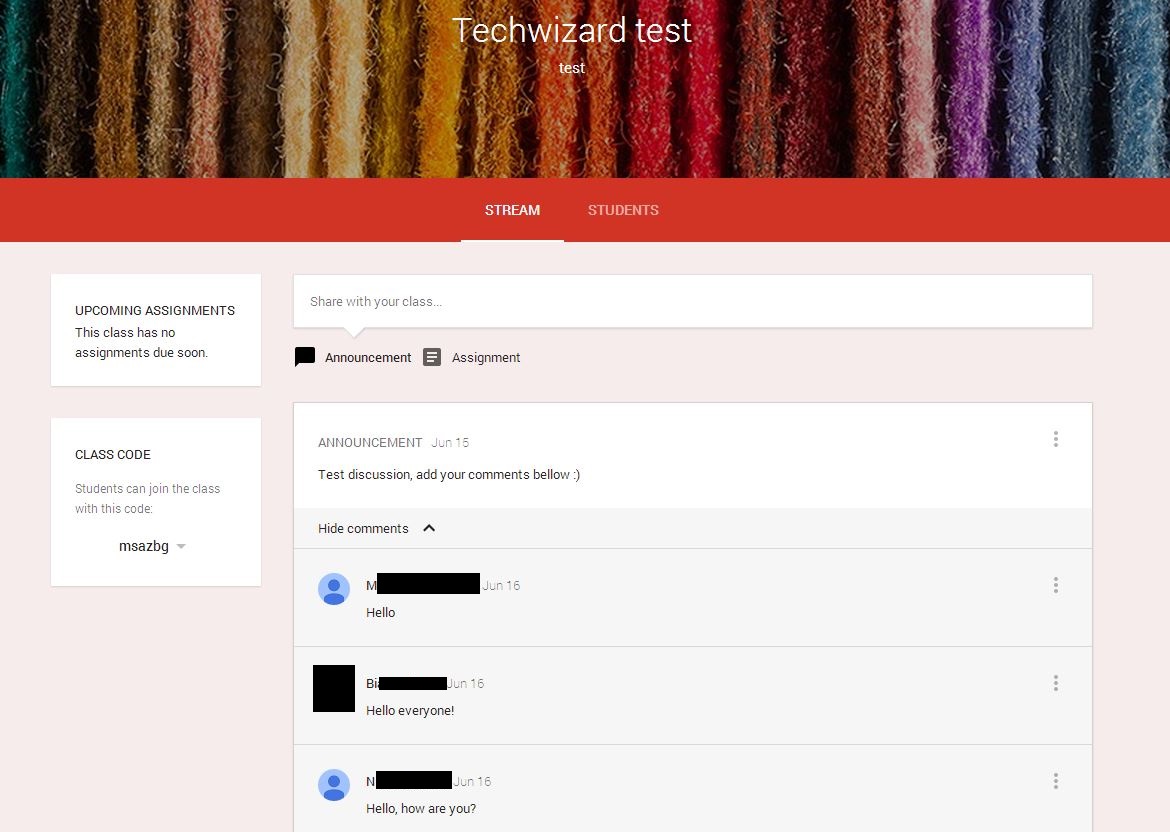The image size is (1170, 832).
Task: Click the 'Jun 15' announcement date
Action: point(450,442)
